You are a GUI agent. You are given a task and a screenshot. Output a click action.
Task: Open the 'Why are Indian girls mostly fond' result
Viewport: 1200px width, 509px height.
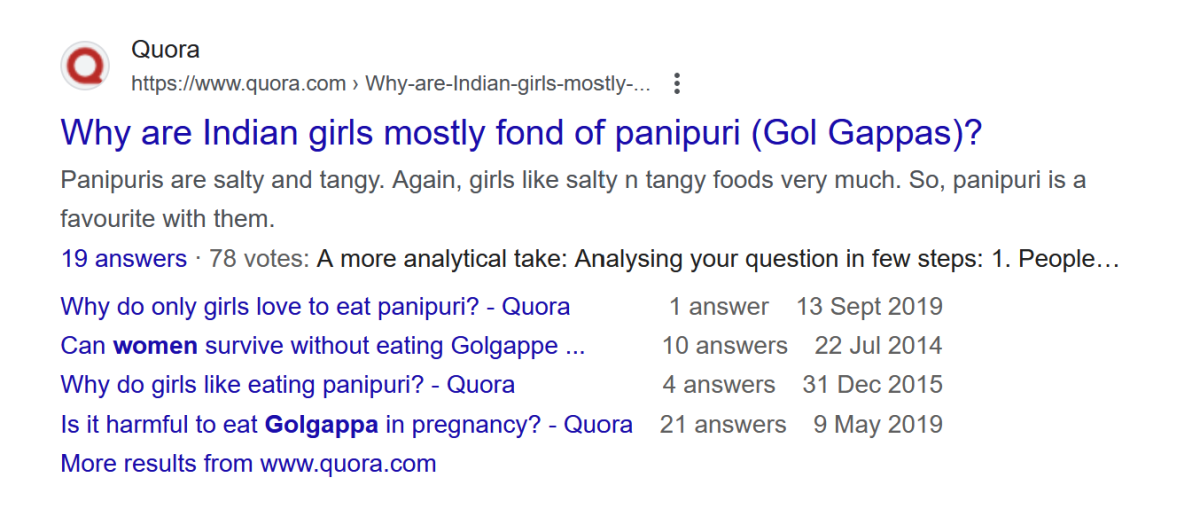point(521,134)
